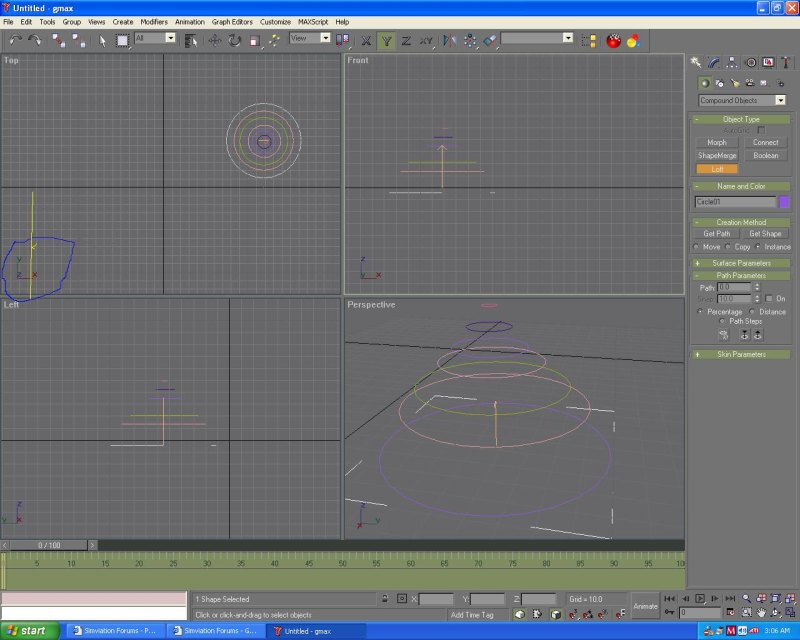
Task: Expand the Skin Parameters rollout
Action: click(740, 354)
